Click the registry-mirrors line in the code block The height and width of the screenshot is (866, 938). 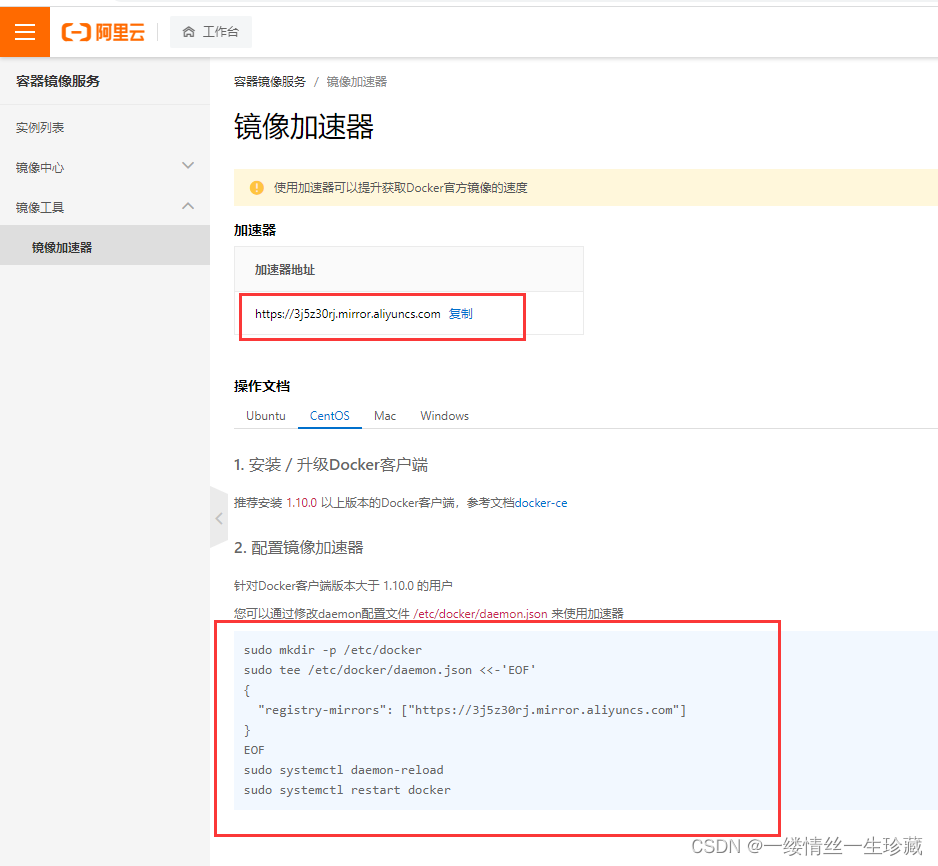tap(472, 711)
